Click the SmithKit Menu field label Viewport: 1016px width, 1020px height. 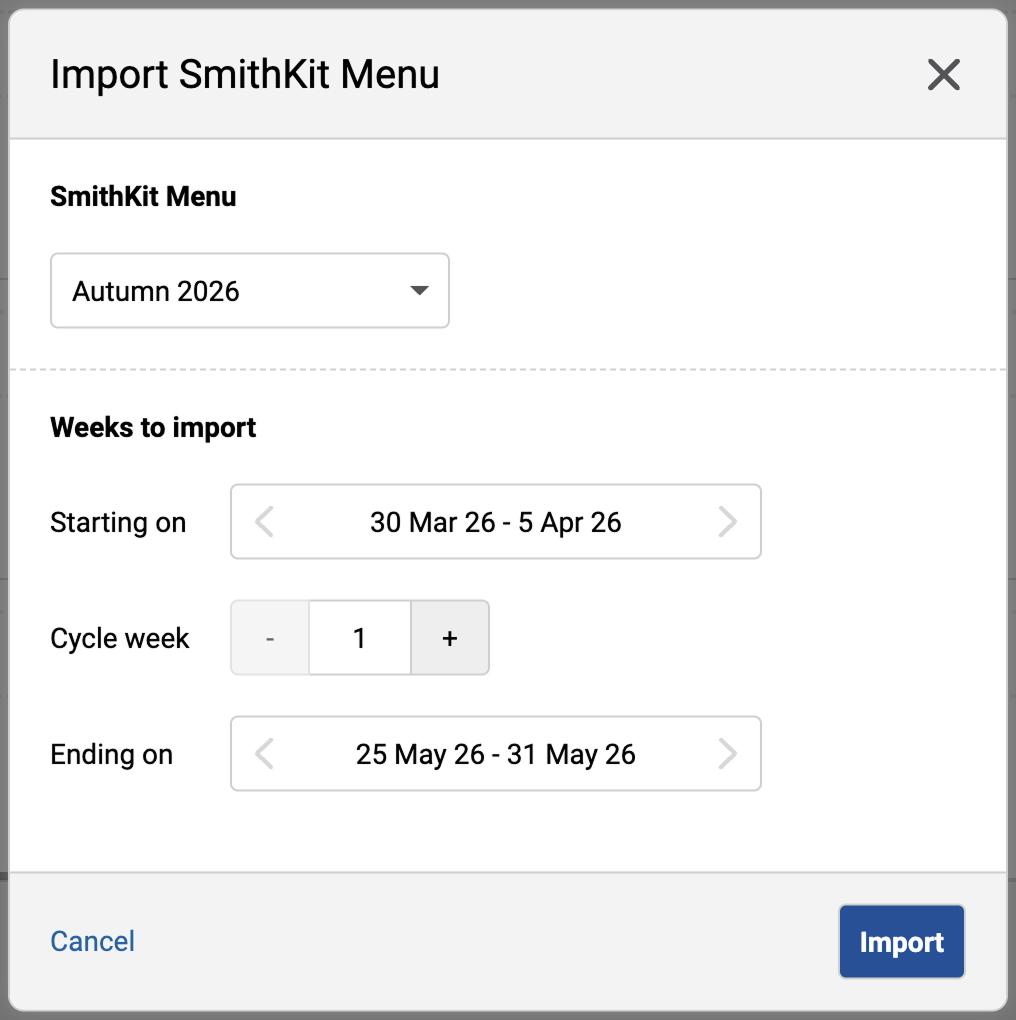(143, 196)
